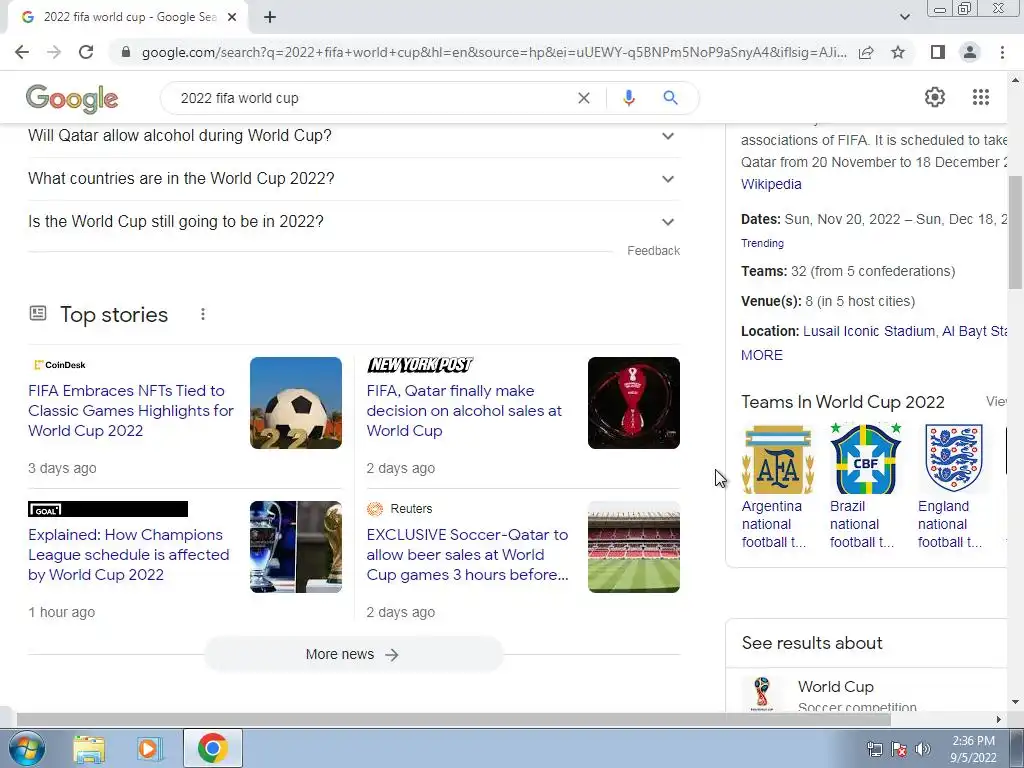Click the Google logo
Screen dimensions: 1024x768
pos(72,99)
